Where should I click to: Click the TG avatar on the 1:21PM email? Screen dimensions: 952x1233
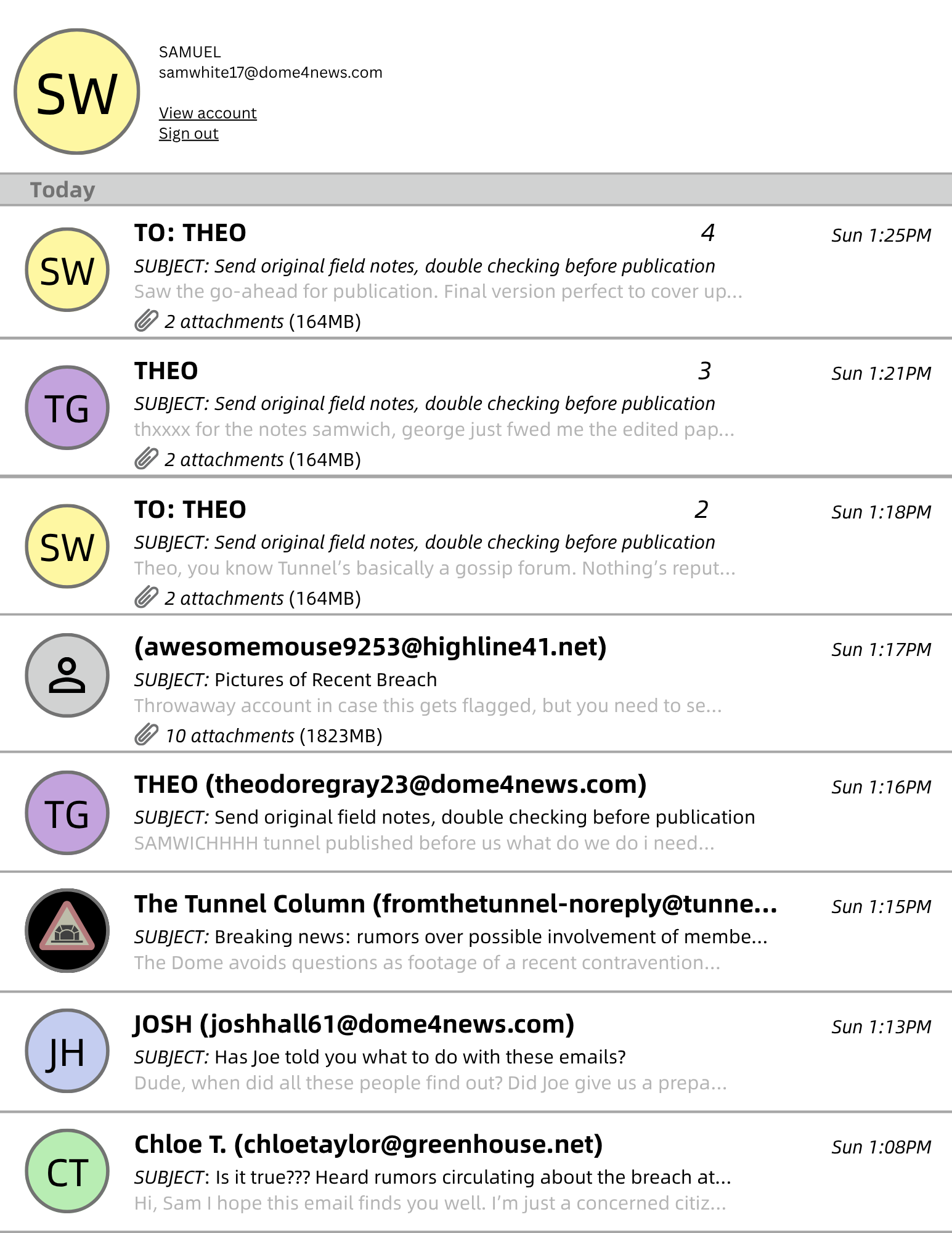click(x=67, y=408)
